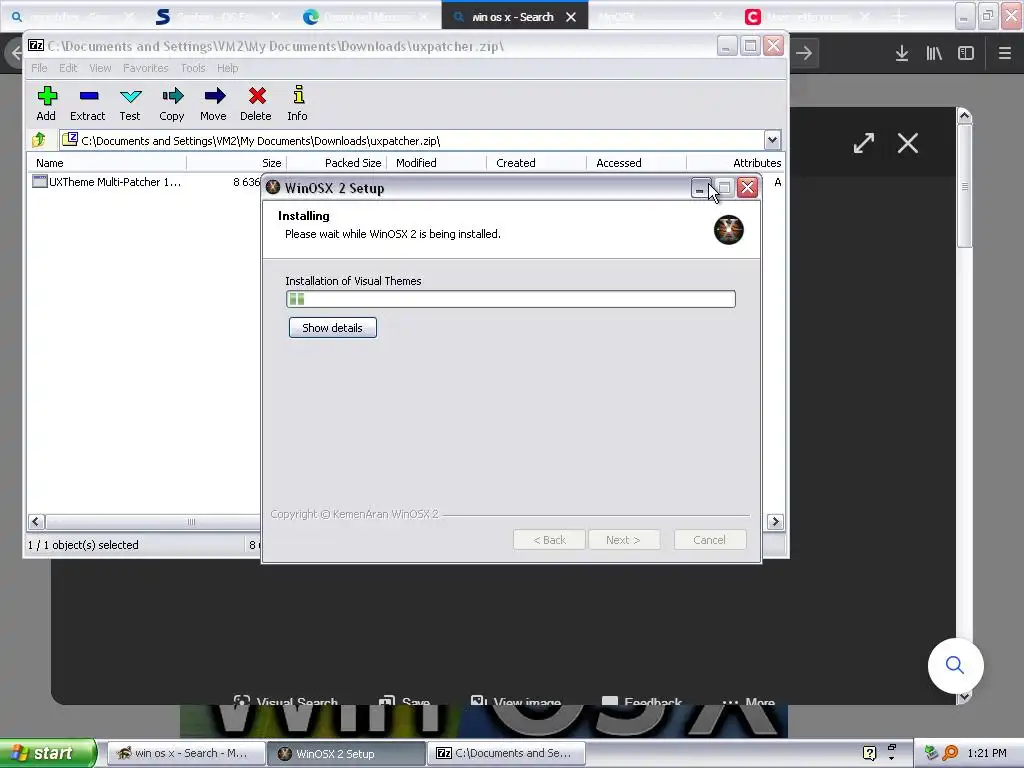Click the Add icon in 7-Zip toolbar

coord(46,104)
